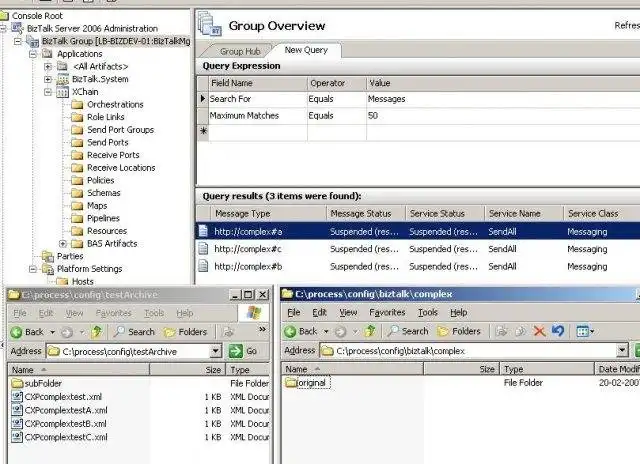The width and height of the screenshot is (640, 464).
Task: Collapse the BizTalk Group tree node
Action: (x=18, y=41)
